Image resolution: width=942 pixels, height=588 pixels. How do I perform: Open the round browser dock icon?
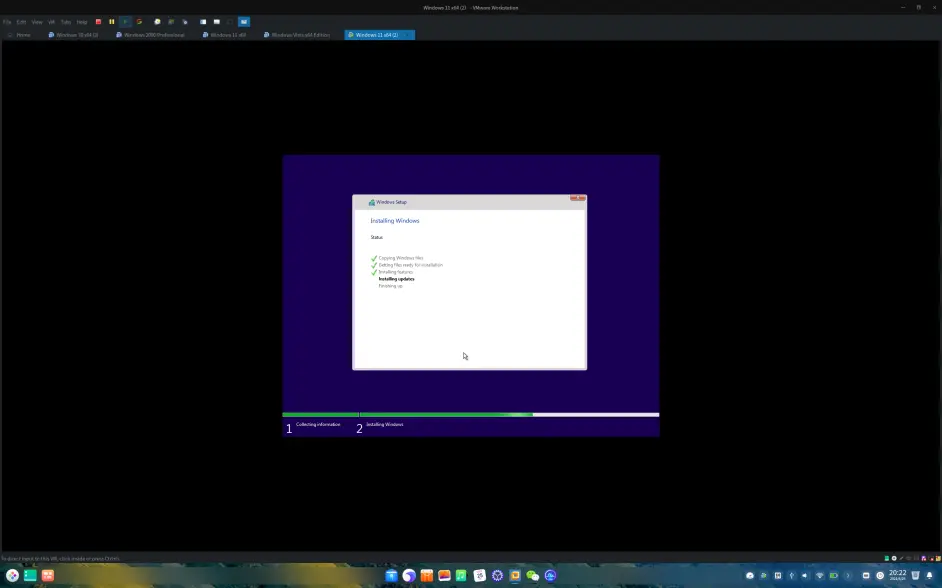(409, 575)
